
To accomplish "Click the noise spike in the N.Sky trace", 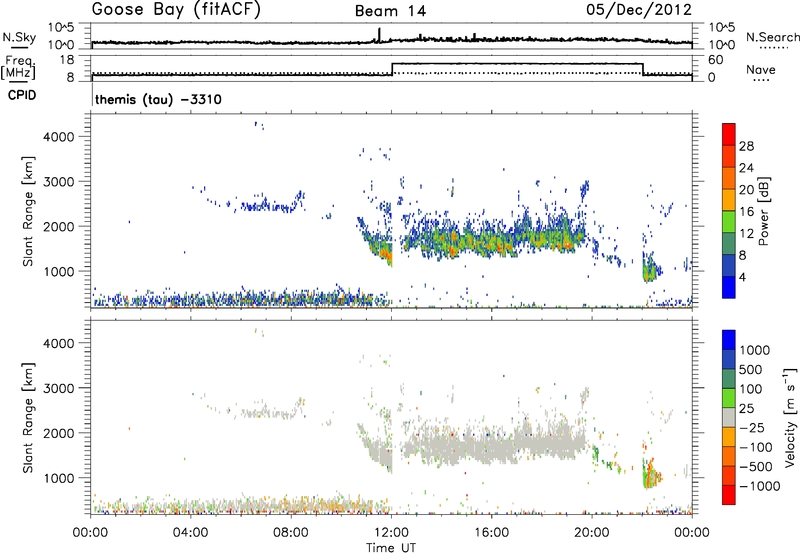I will pyautogui.click(x=379, y=35).
